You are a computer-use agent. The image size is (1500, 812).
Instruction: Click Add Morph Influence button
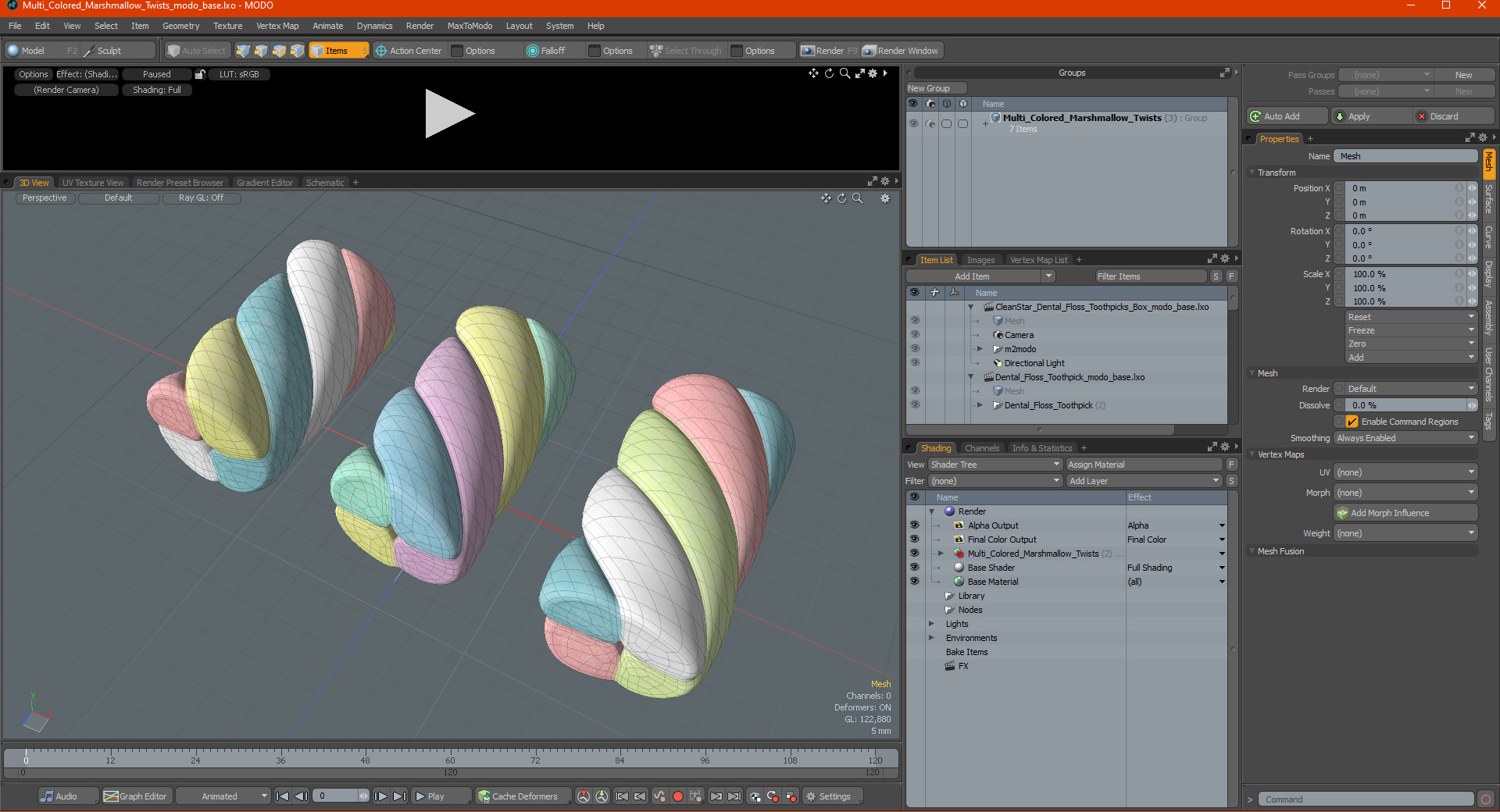(x=1405, y=513)
